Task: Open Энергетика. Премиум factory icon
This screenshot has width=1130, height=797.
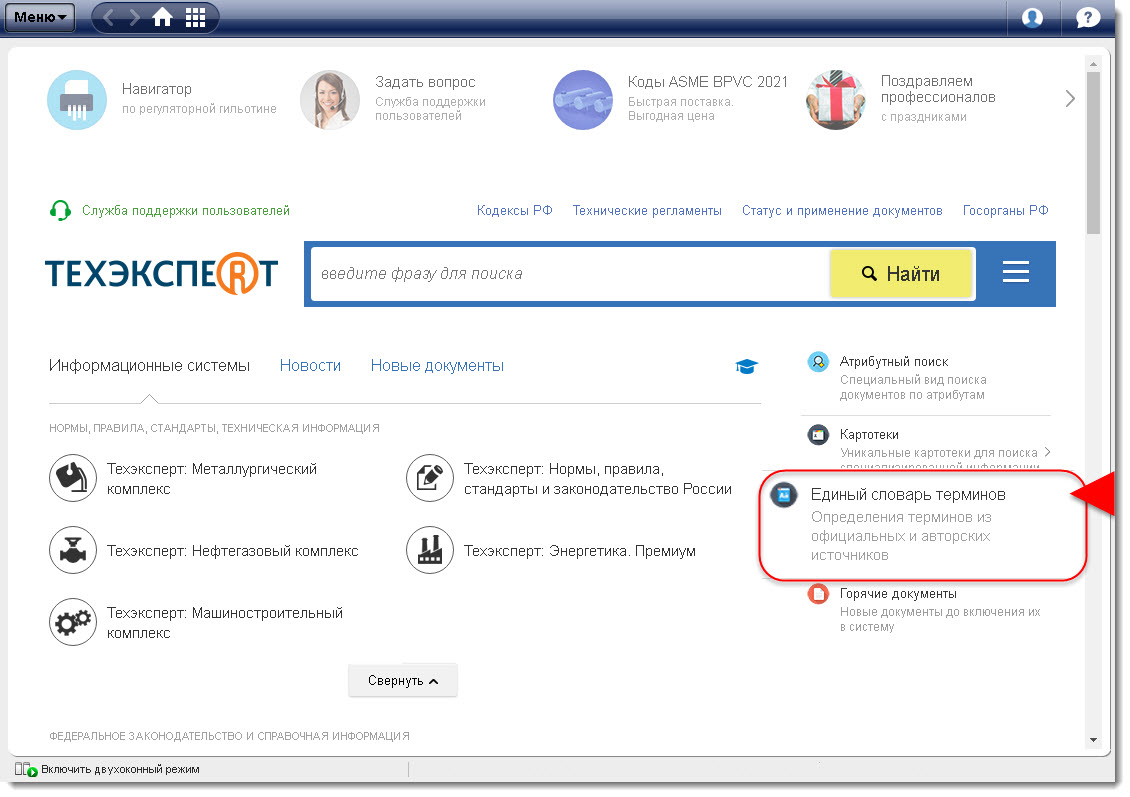Action: (430, 550)
